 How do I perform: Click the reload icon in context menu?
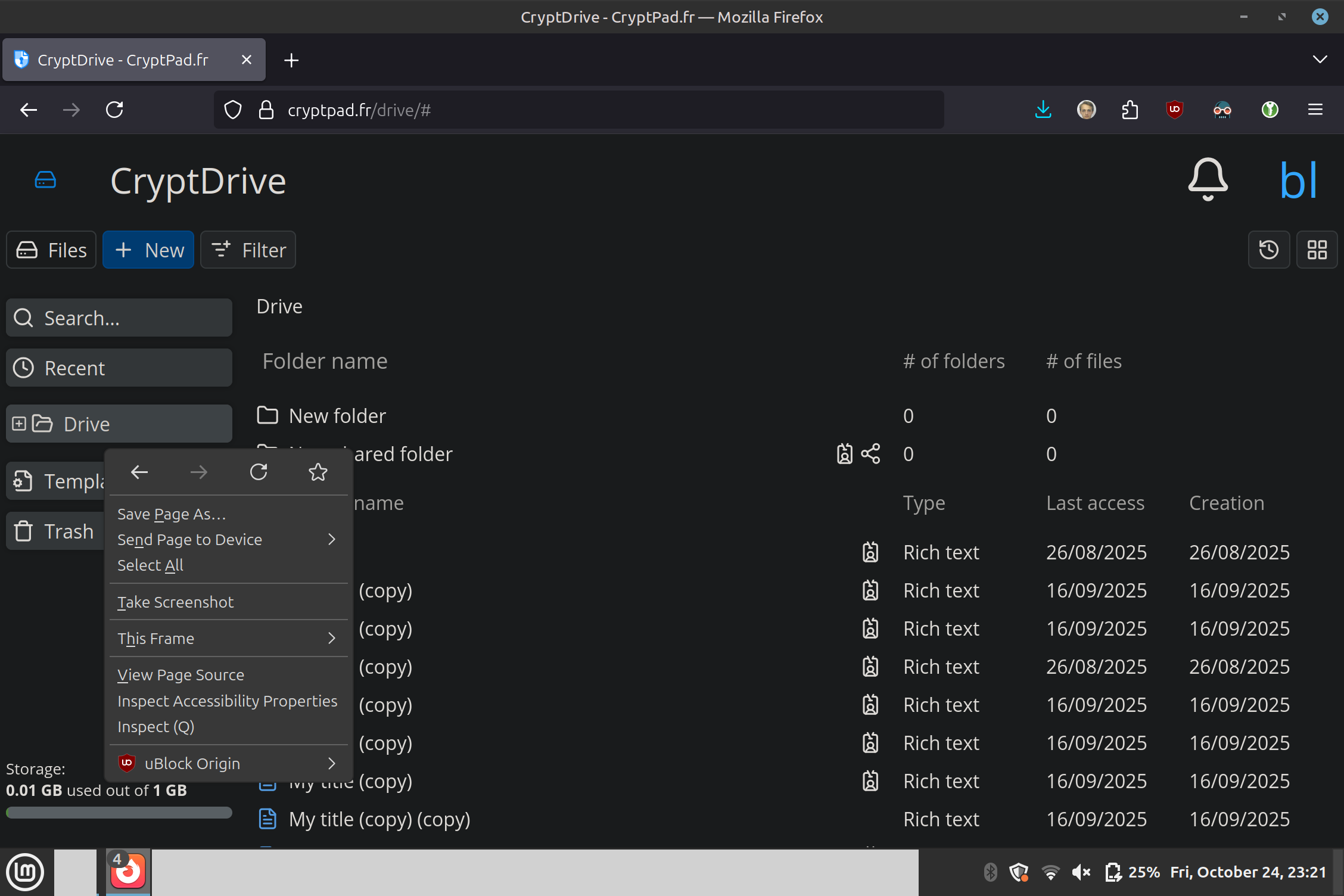click(x=258, y=472)
